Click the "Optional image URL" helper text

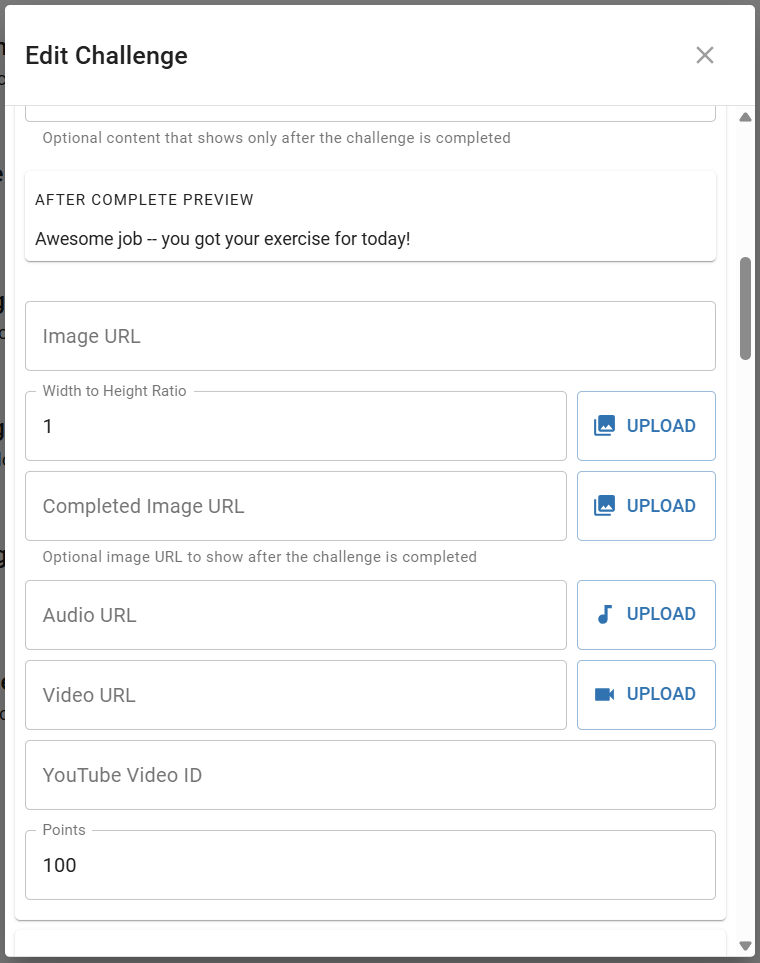(x=259, y=557)
